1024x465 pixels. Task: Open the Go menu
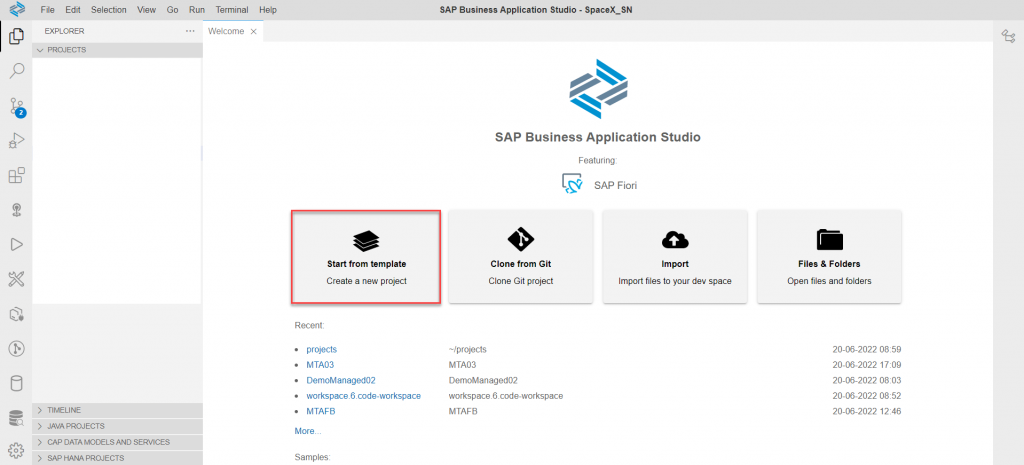pyautogui.click(x=172, y=10)
